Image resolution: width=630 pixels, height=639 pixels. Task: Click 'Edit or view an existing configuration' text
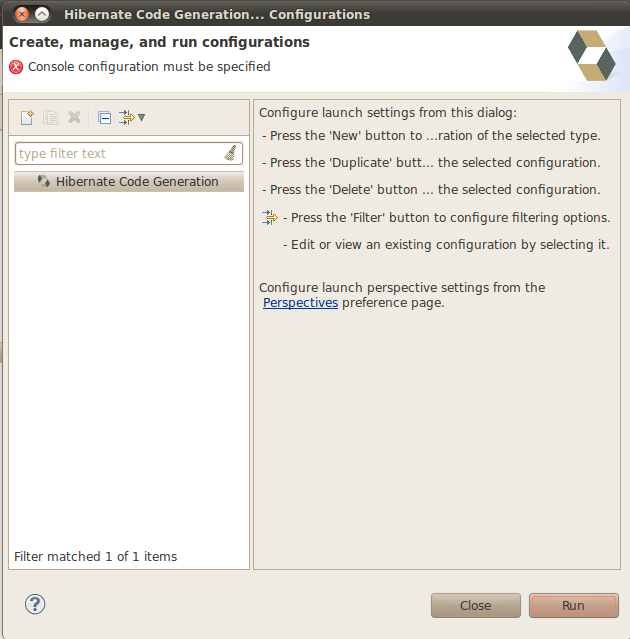coord(446,245)
